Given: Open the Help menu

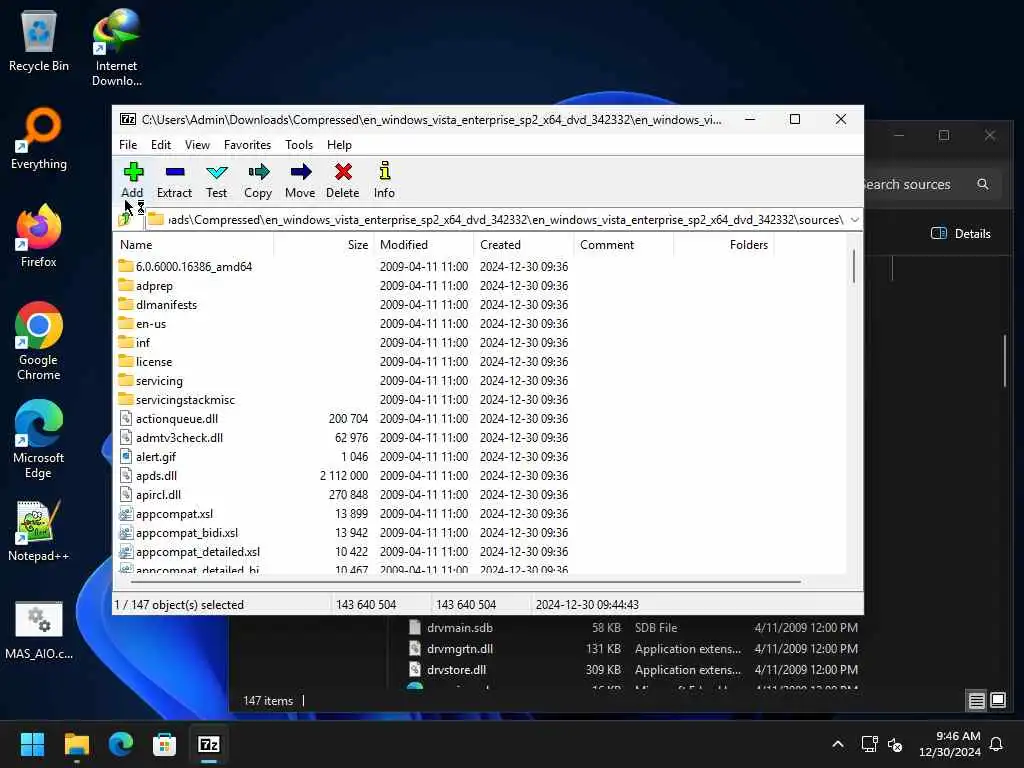Looking at the screenshot, I should click(339, 145).
